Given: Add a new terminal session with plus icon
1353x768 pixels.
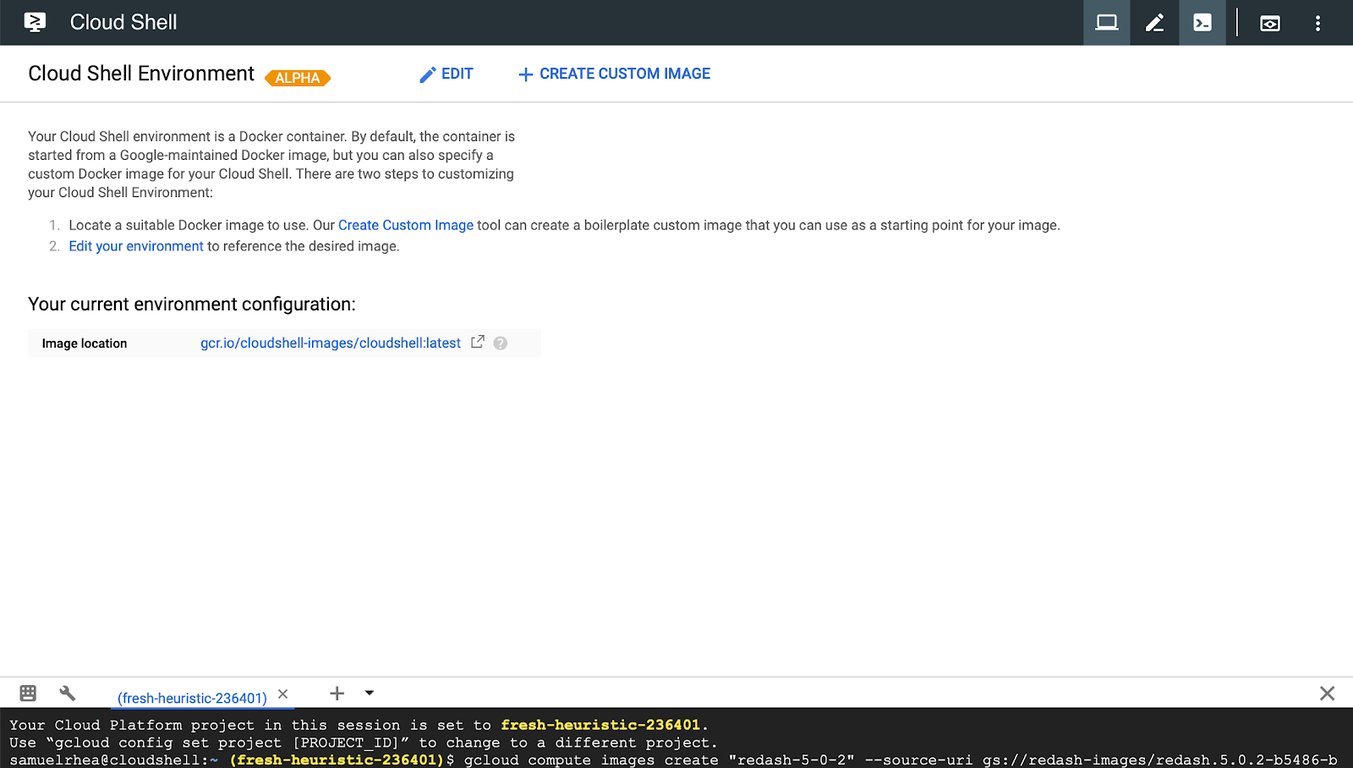Looking at the screenshot, I should pos(337,693).
